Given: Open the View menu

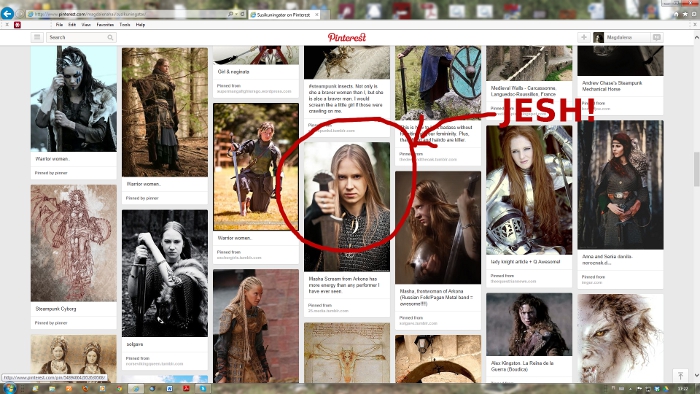Looking at the screenshot, I should tap(86, 25).
